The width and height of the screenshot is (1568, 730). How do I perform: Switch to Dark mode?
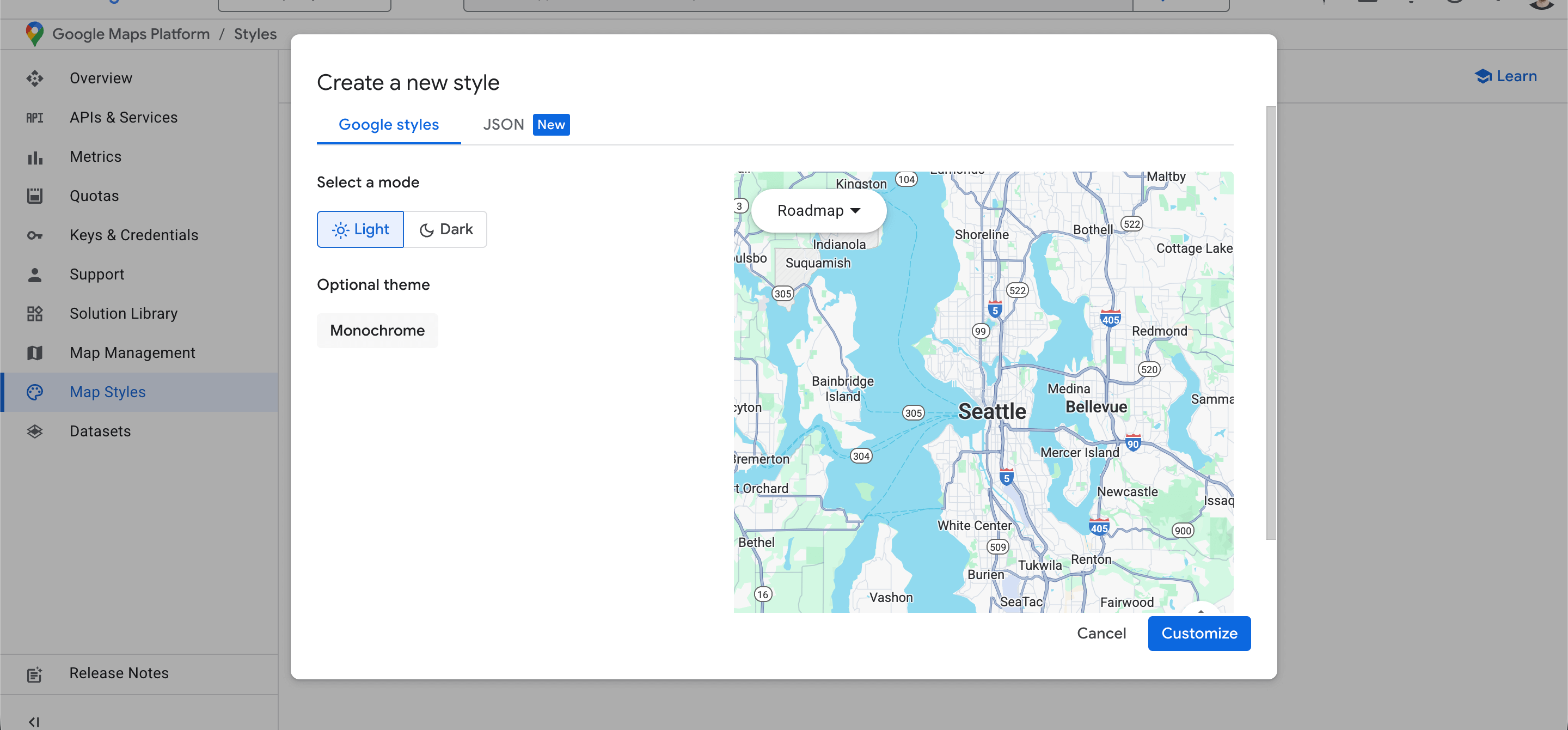point(446,229)
